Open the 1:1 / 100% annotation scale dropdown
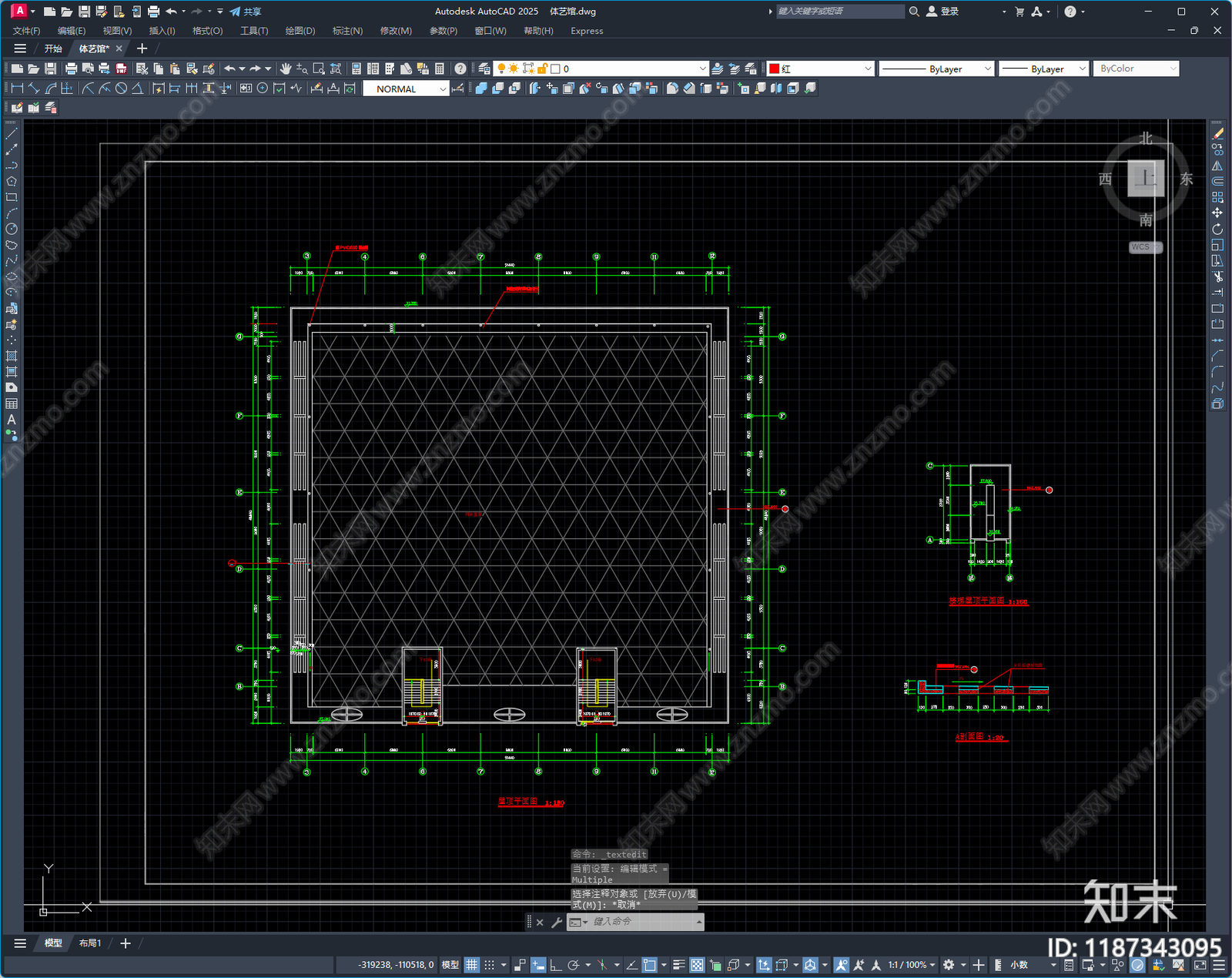This screenshot has height=978, width=1232. tap(912, 965)
